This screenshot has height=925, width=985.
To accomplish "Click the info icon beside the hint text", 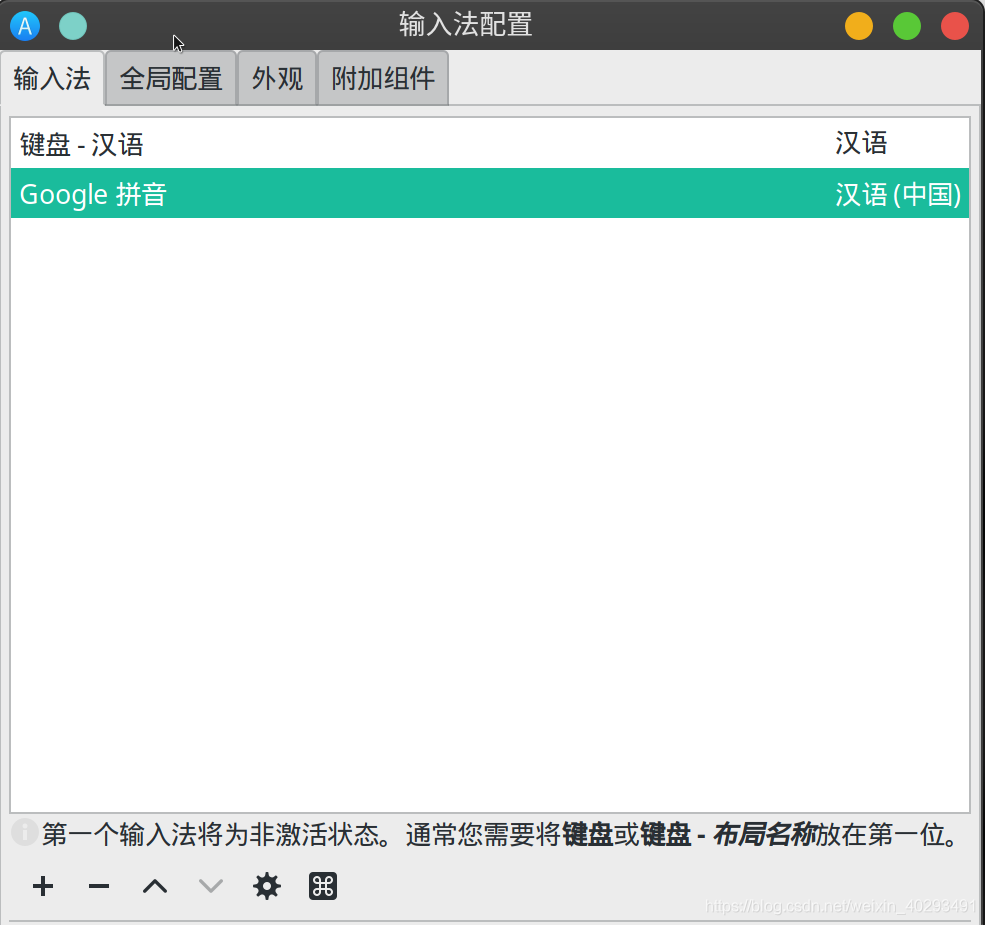I will pos(25,833).
